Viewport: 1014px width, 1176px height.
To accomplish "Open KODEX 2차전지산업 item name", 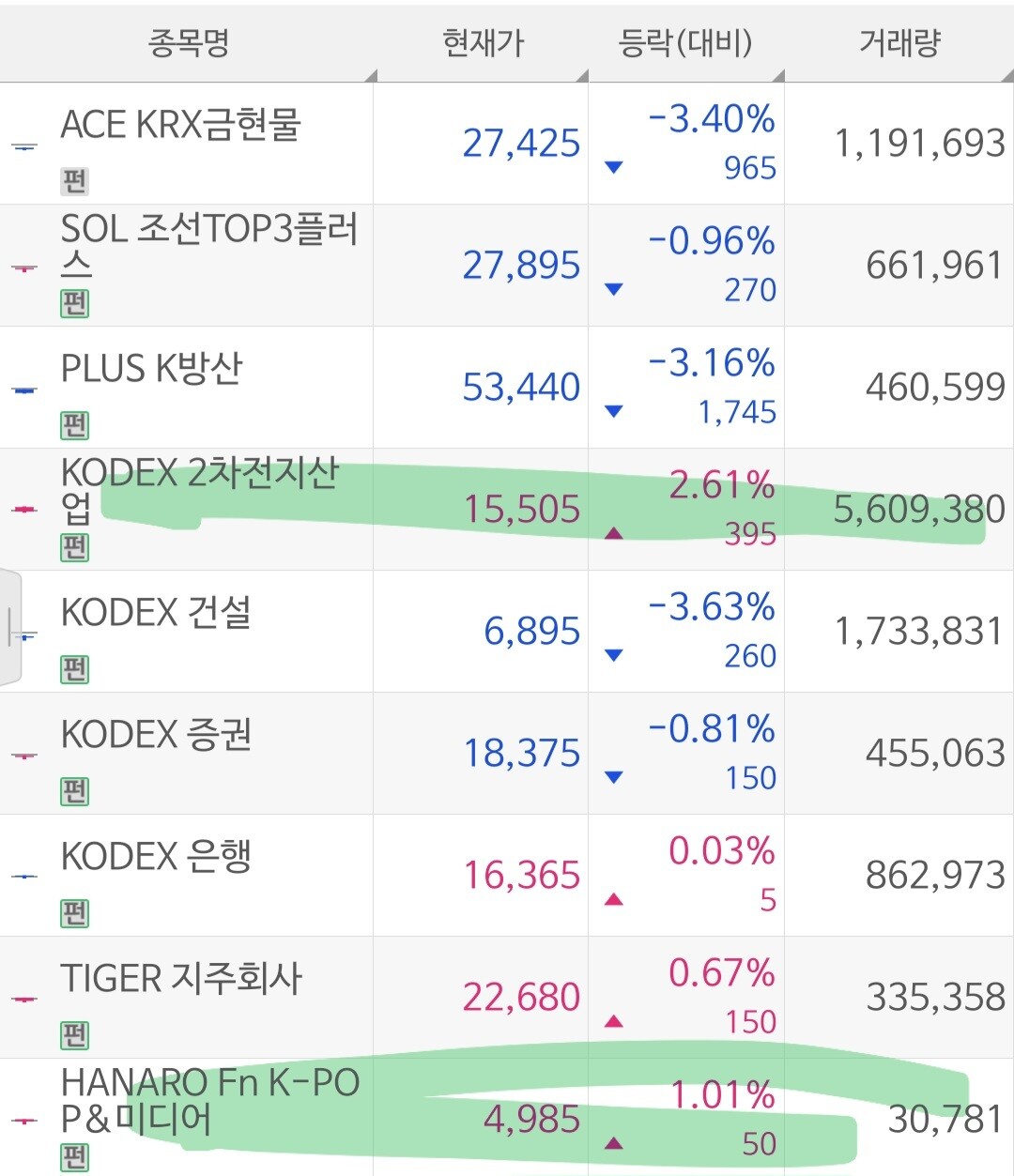I will pos(199,490).
